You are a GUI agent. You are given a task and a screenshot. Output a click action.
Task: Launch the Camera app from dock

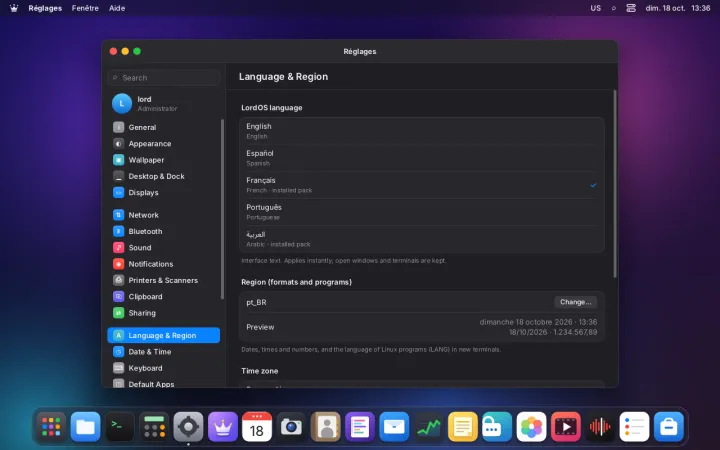[x=291, y=427]
